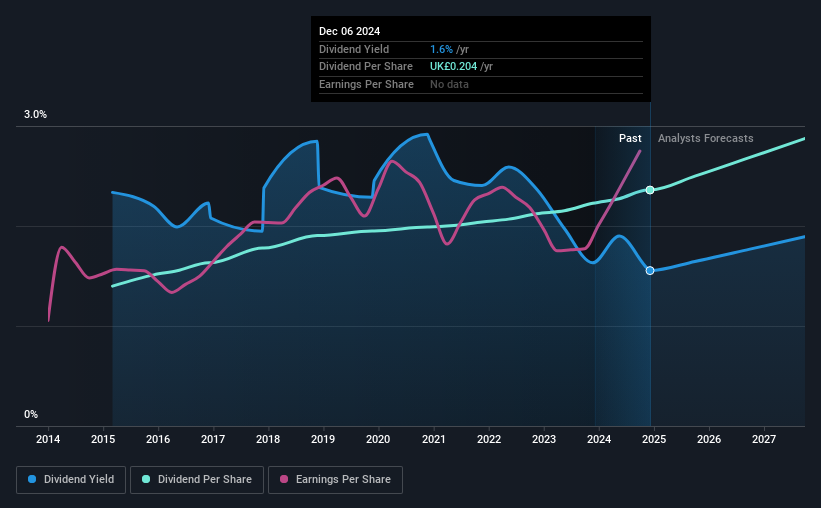
Task: Click the 1.6% dividend yield value
Action: click(x=441, y=49)
